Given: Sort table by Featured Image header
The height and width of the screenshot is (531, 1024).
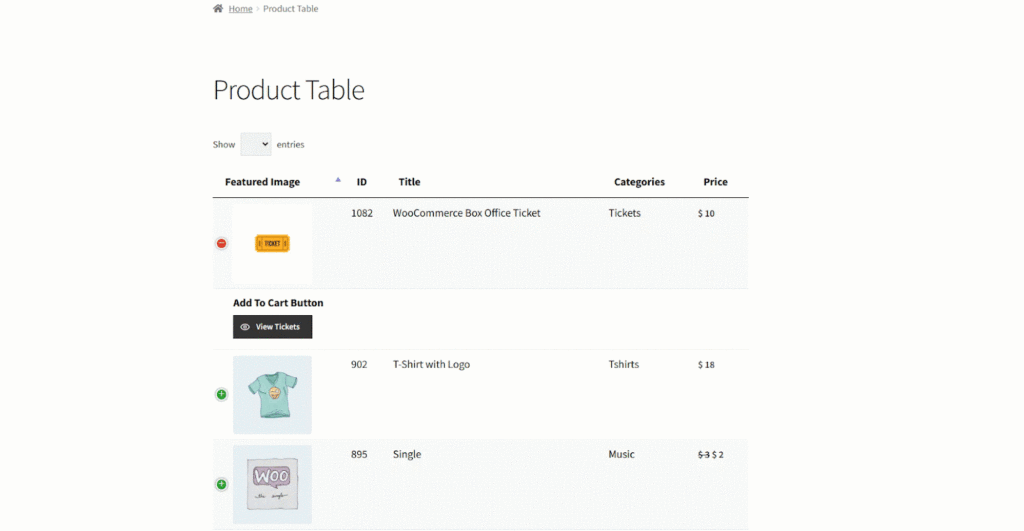Looking at the screenshot, I should pos(263,182).
